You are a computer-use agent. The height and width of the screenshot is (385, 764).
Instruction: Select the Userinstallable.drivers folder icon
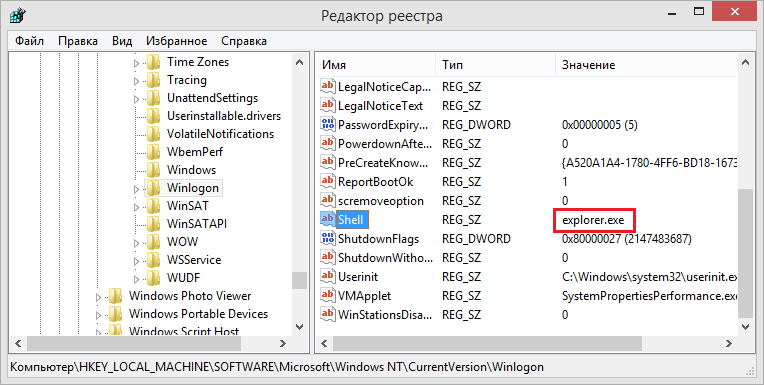[x=153, y=116]
